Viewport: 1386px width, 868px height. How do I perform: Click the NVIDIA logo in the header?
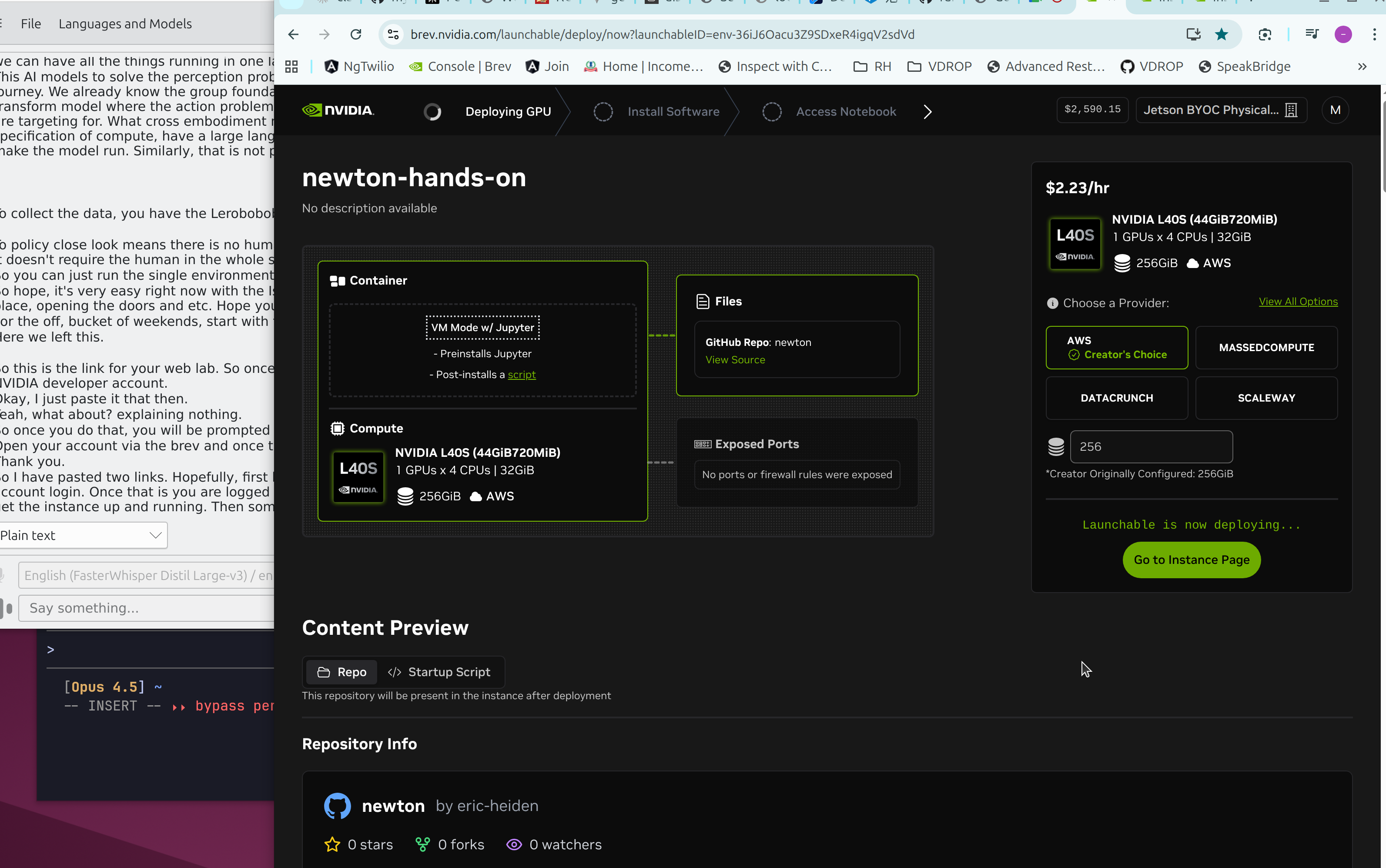tap(338, 110)
